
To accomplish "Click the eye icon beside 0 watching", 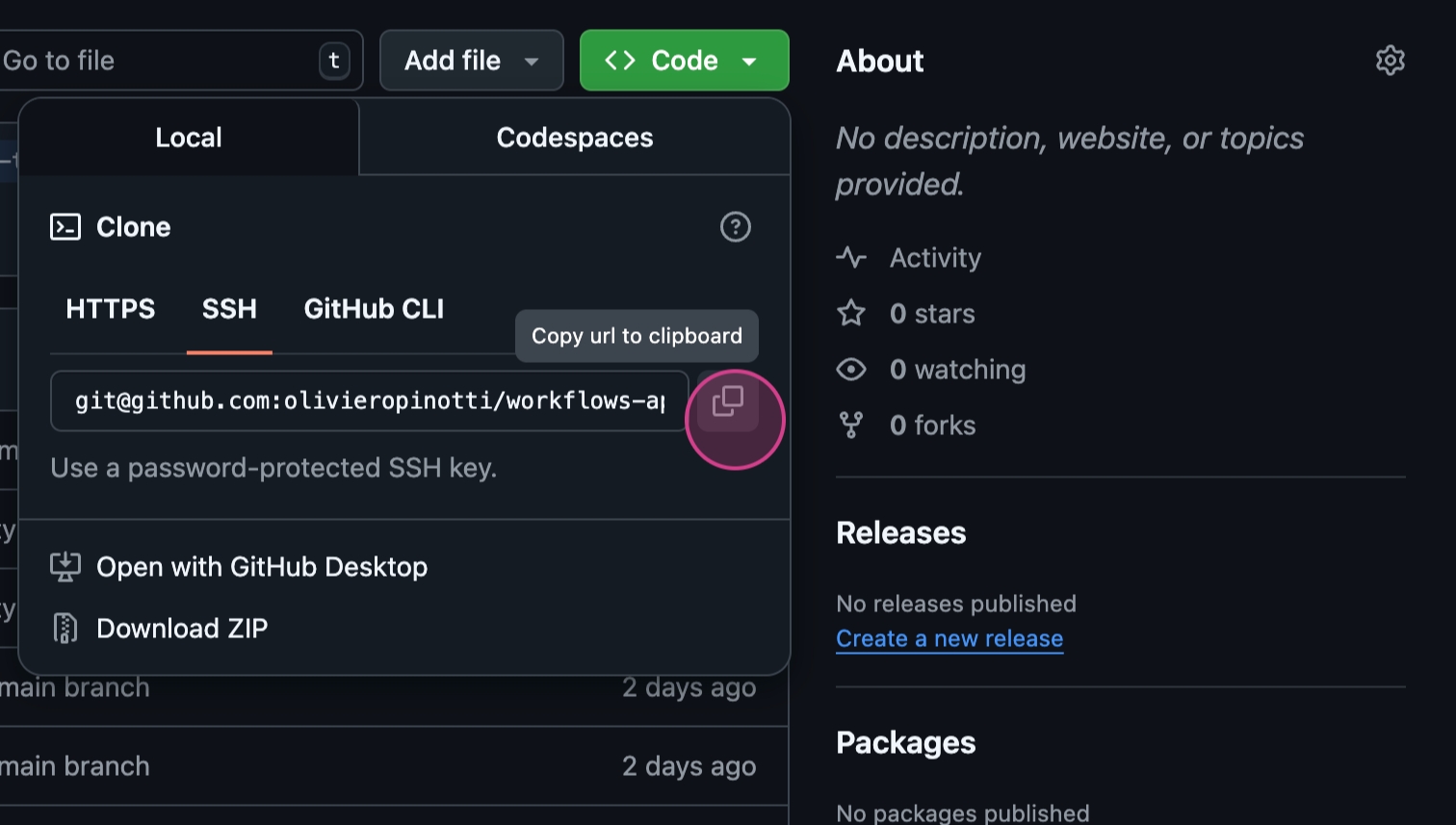I will click(x=851, y=370).
